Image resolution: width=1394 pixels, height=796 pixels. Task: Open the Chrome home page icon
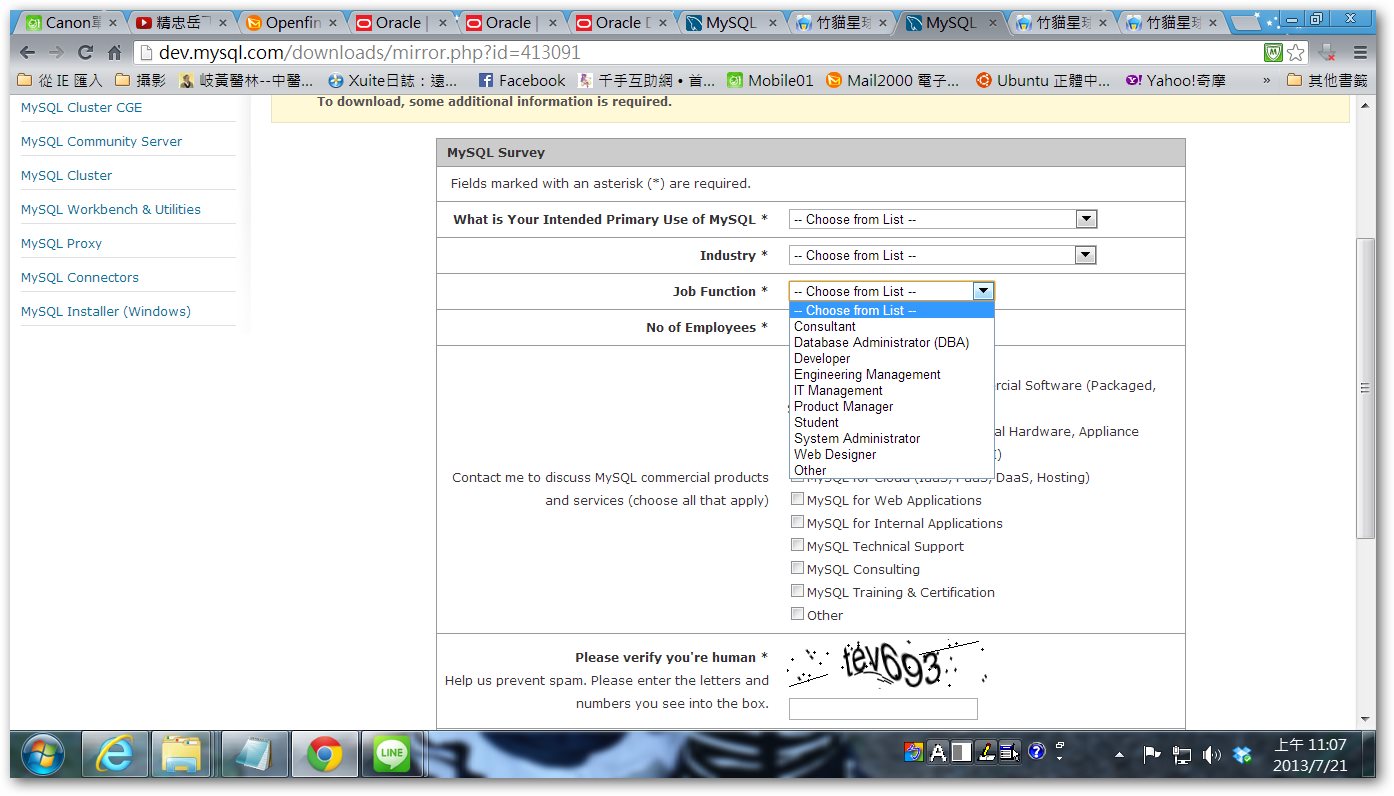click(x=115, y=53)
